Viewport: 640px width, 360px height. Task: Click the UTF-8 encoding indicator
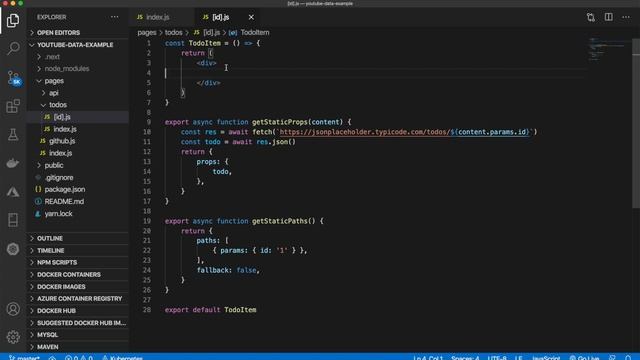pyautogui.click(x=497, y=358)
